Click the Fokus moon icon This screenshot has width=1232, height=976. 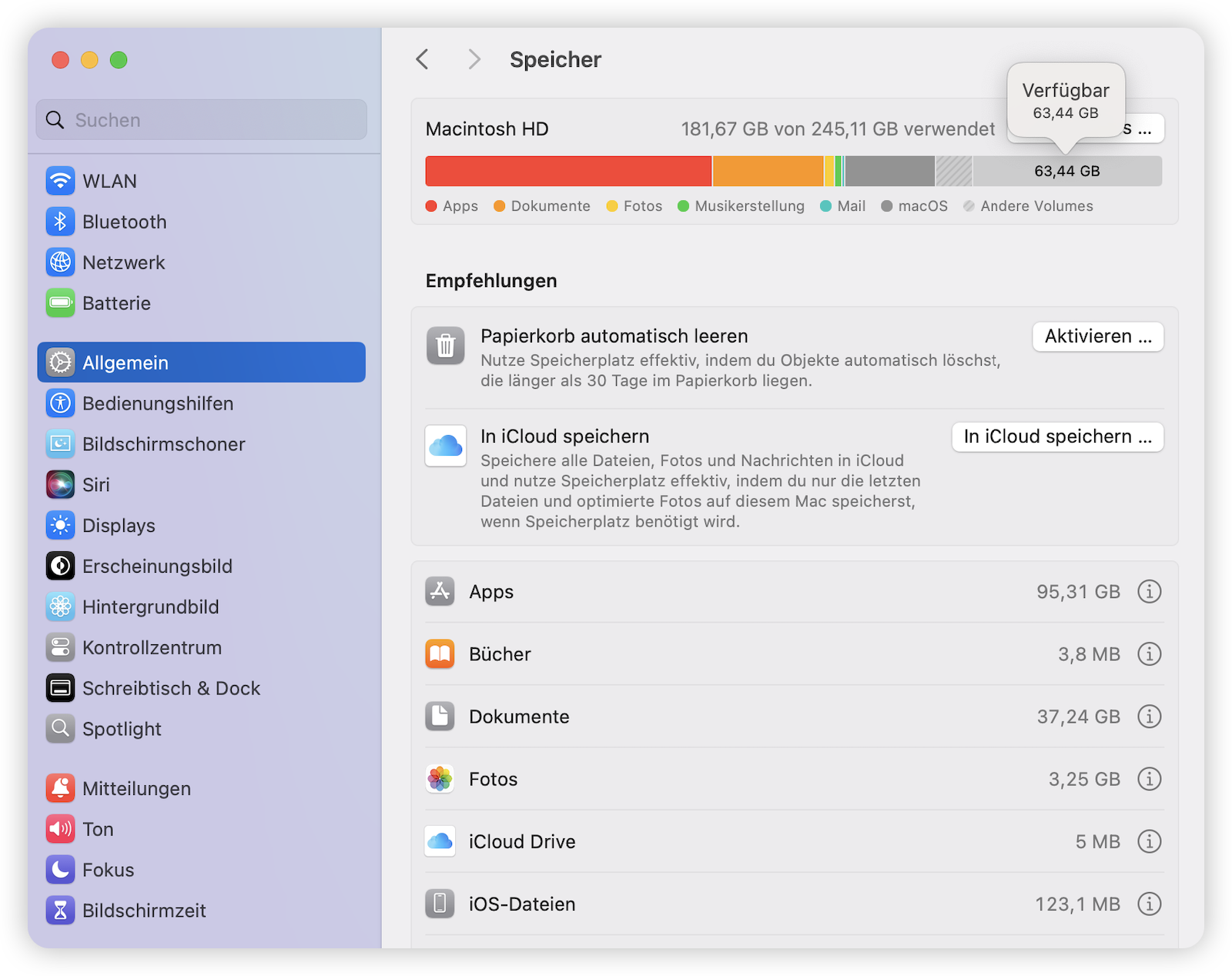tap(60, 871)
